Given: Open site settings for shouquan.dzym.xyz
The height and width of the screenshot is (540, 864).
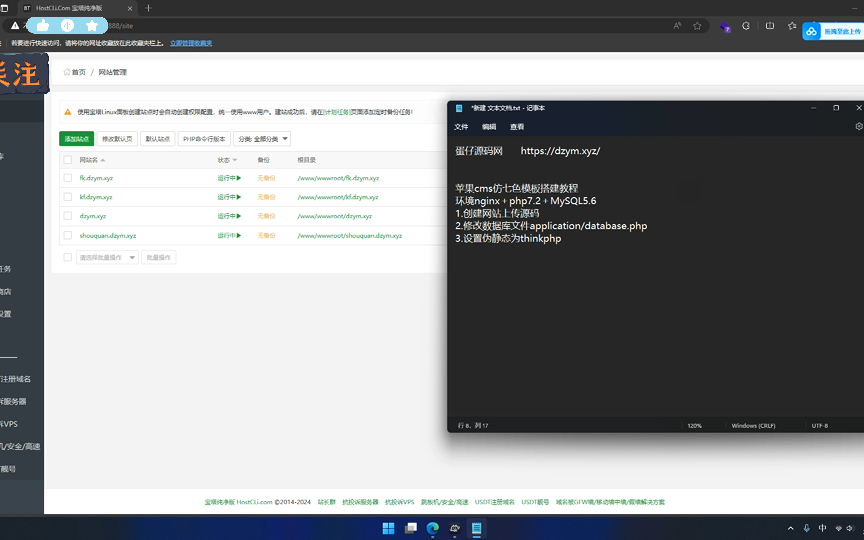Looking at the screenshot, I should (x=107, y=235).
